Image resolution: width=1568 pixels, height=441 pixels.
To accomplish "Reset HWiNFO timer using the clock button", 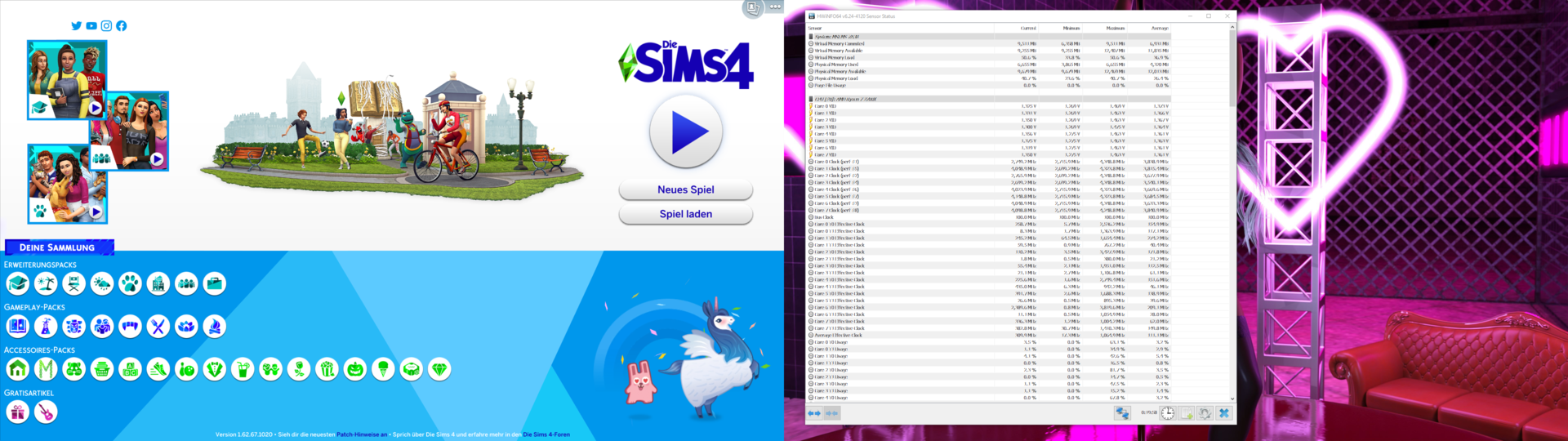I will pos(1168,413).
